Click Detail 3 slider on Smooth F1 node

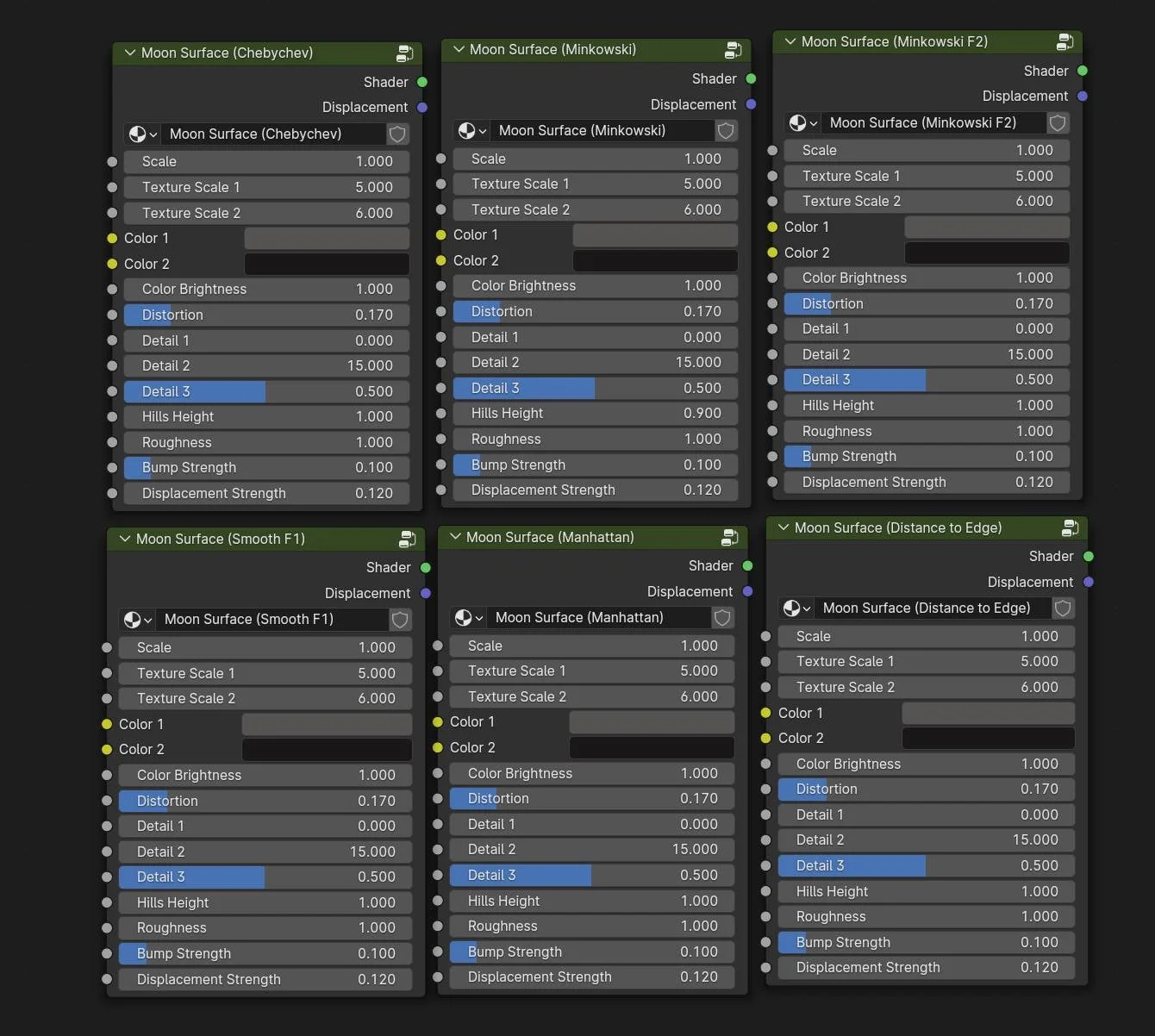point(265,877)
